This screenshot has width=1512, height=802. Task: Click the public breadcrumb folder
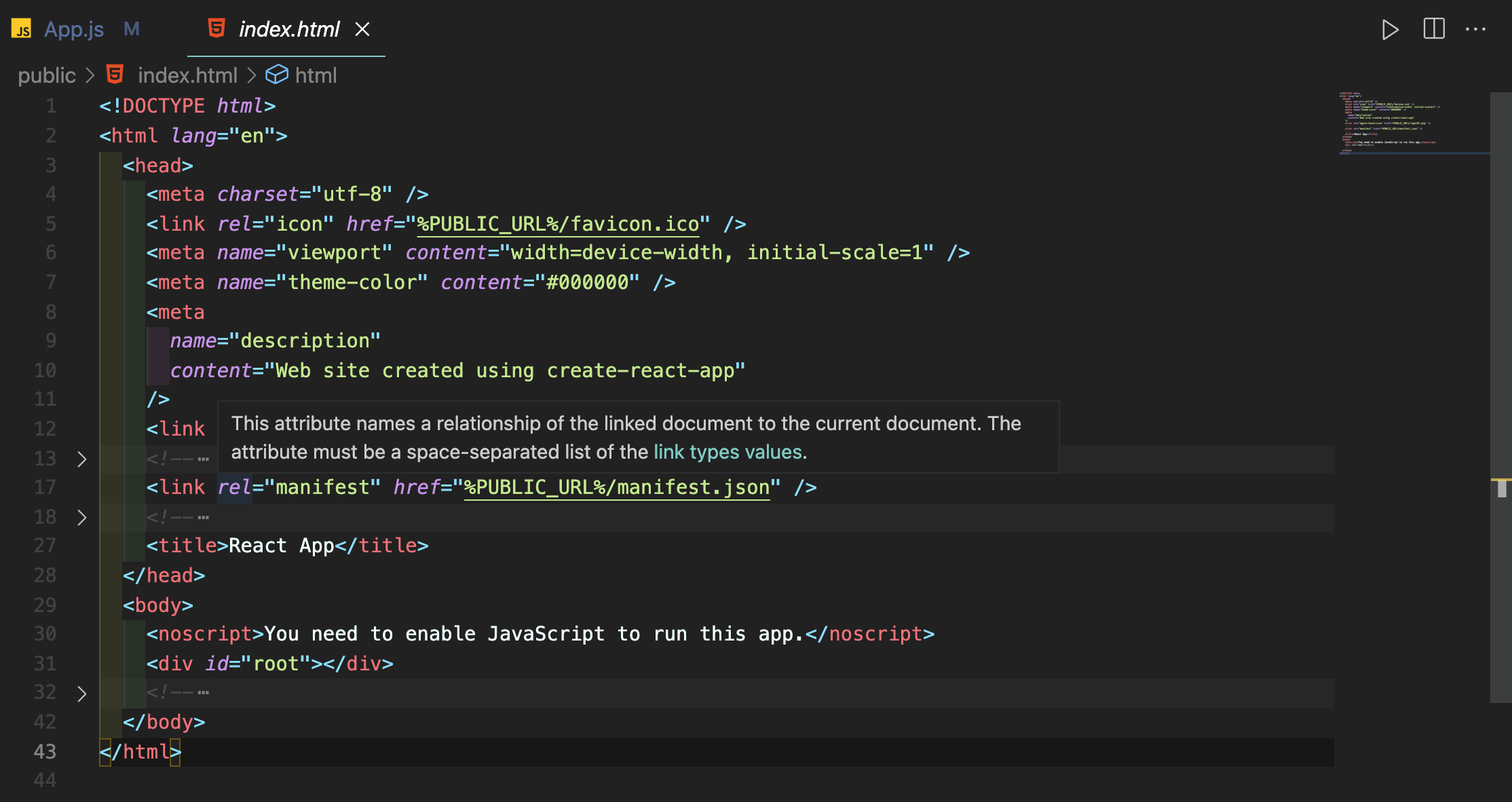click(x=46, y=75)
